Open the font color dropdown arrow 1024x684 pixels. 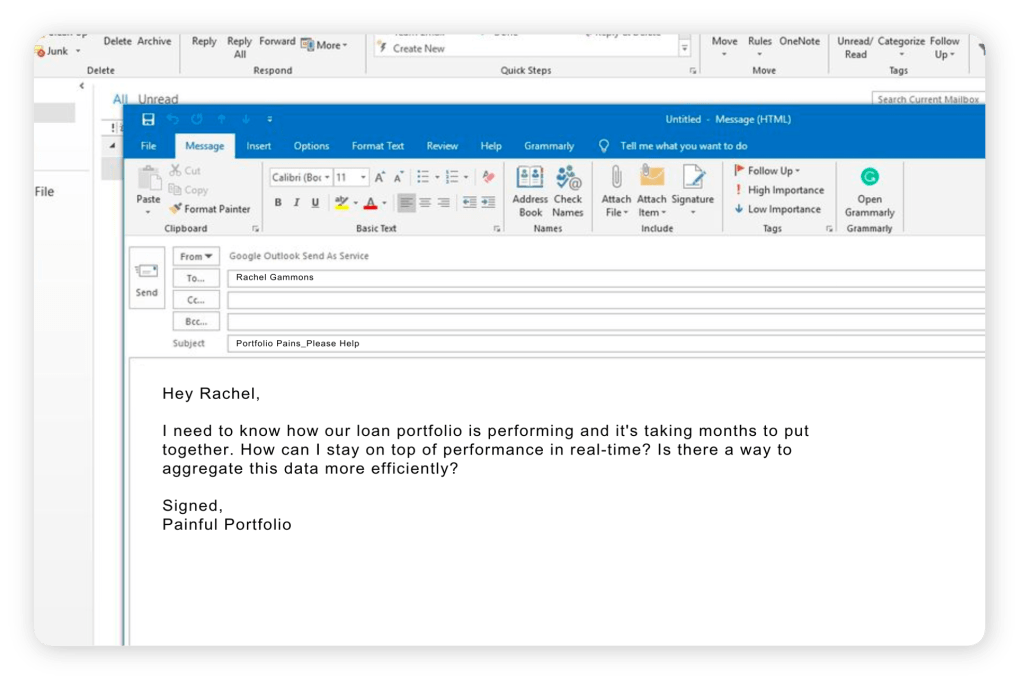point(384,203)
